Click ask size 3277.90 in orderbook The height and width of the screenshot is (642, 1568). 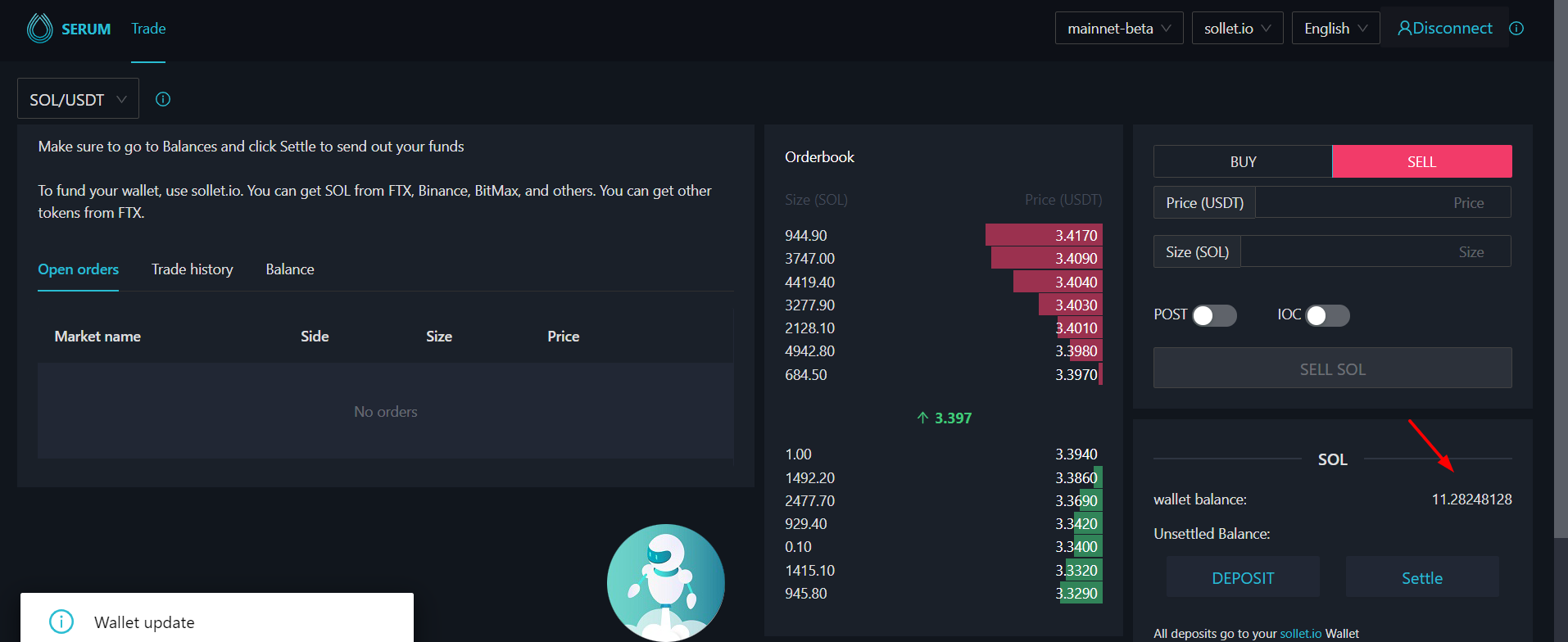tap(810, 305)
